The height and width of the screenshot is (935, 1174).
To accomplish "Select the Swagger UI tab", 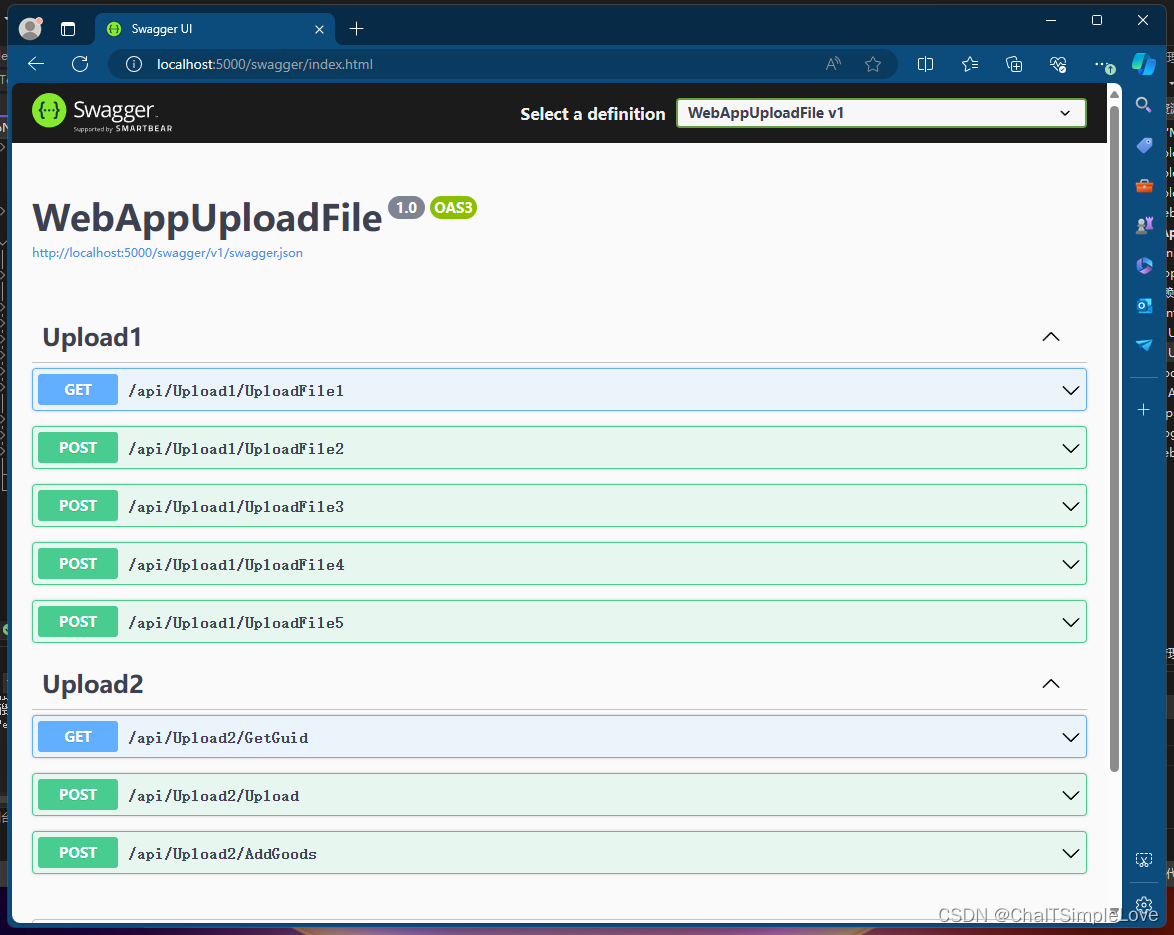I will [x=217, y=29].
